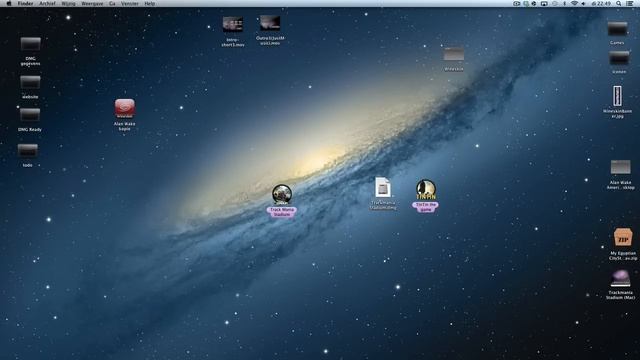The image size is (640, 360).
Task: Select the My Egyptian City zip archive
Action: 623,238
